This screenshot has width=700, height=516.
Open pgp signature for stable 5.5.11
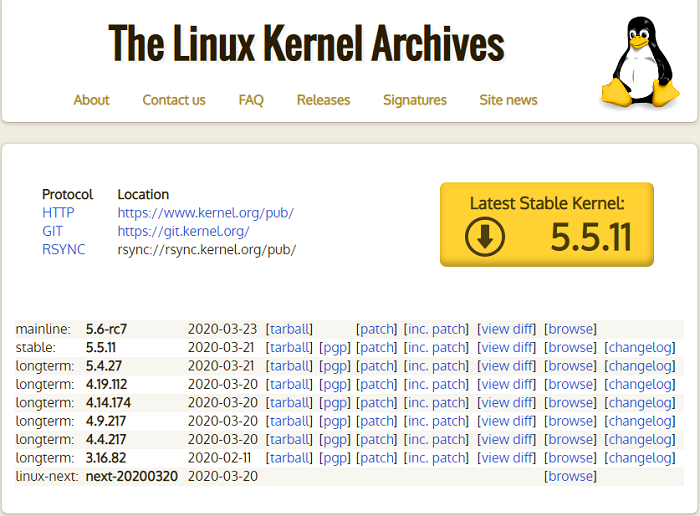pyautogui.click(x=335, y=347)
